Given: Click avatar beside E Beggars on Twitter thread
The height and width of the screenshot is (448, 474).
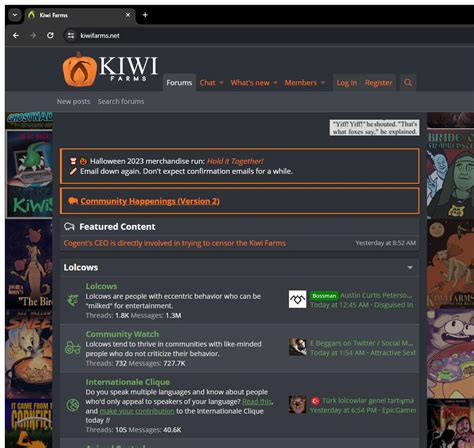Looking at the screenshot, I should tap(297, 347).
